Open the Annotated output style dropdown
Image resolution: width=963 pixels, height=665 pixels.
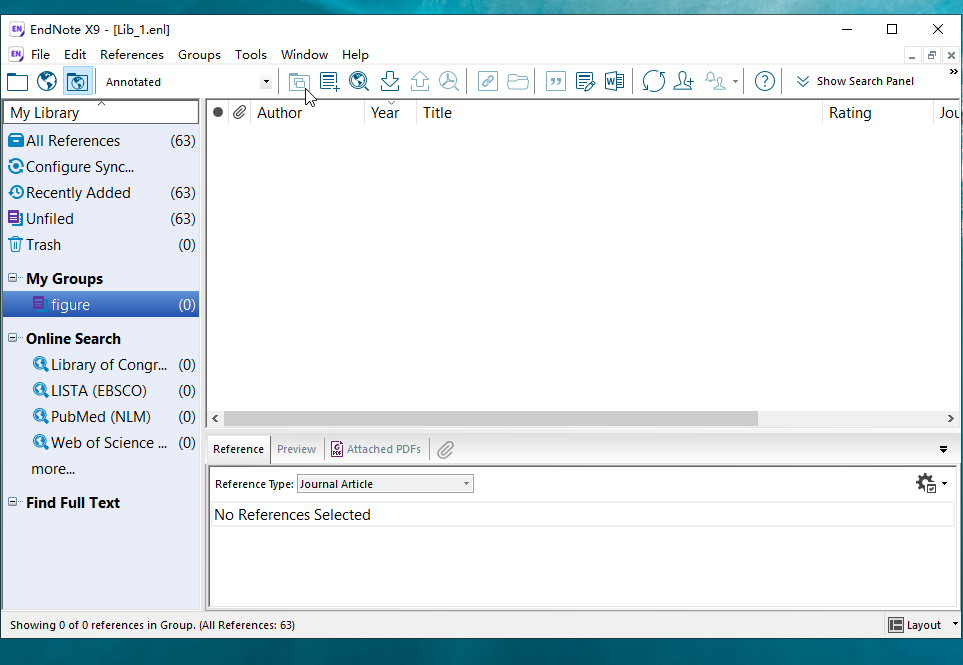tap(266, 82)
